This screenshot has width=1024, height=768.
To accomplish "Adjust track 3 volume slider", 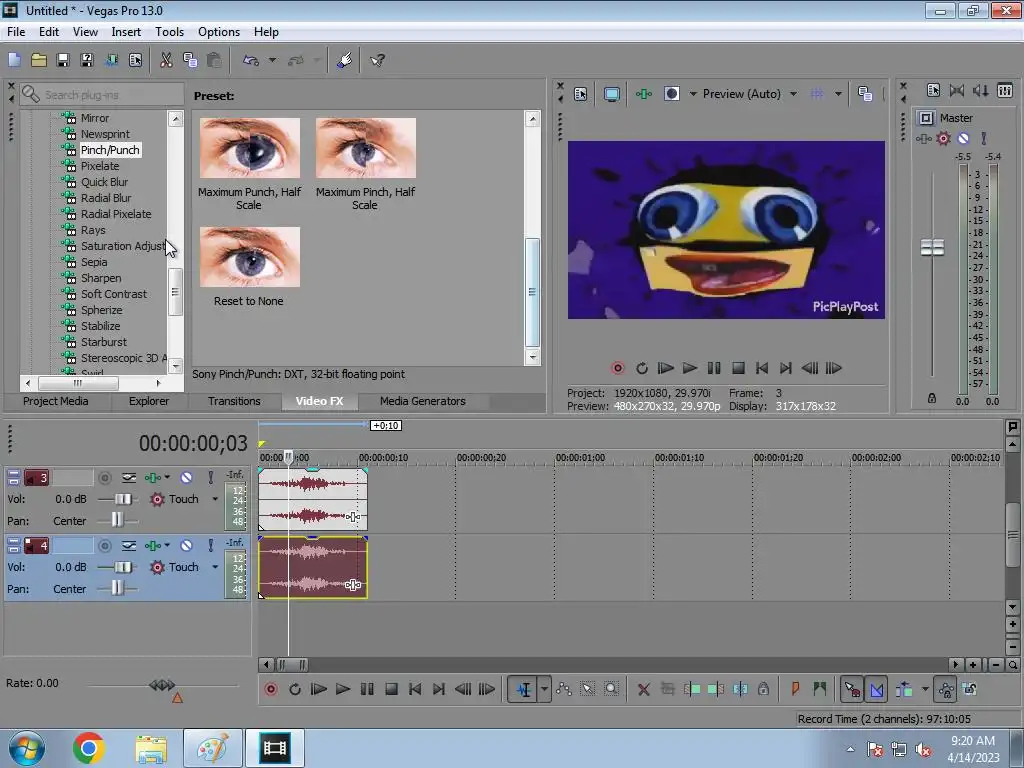I will coord(122,499).
